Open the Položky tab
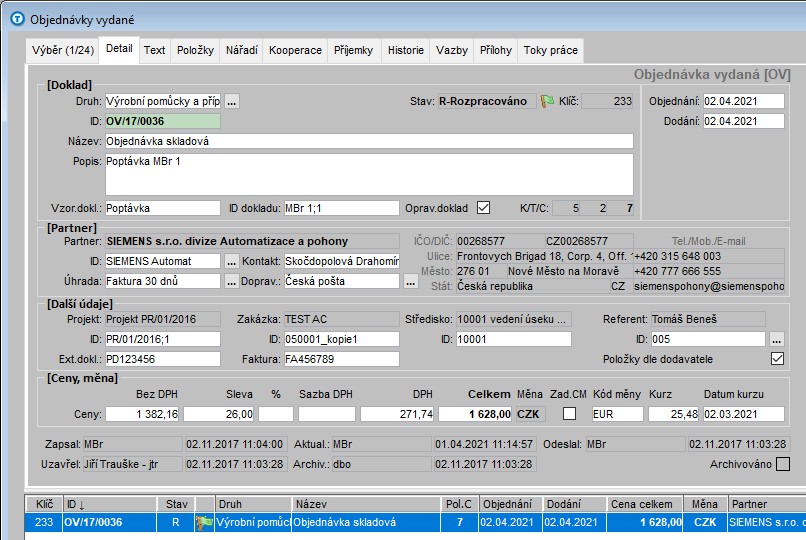 pyautogui.click(x=195, y=50)
